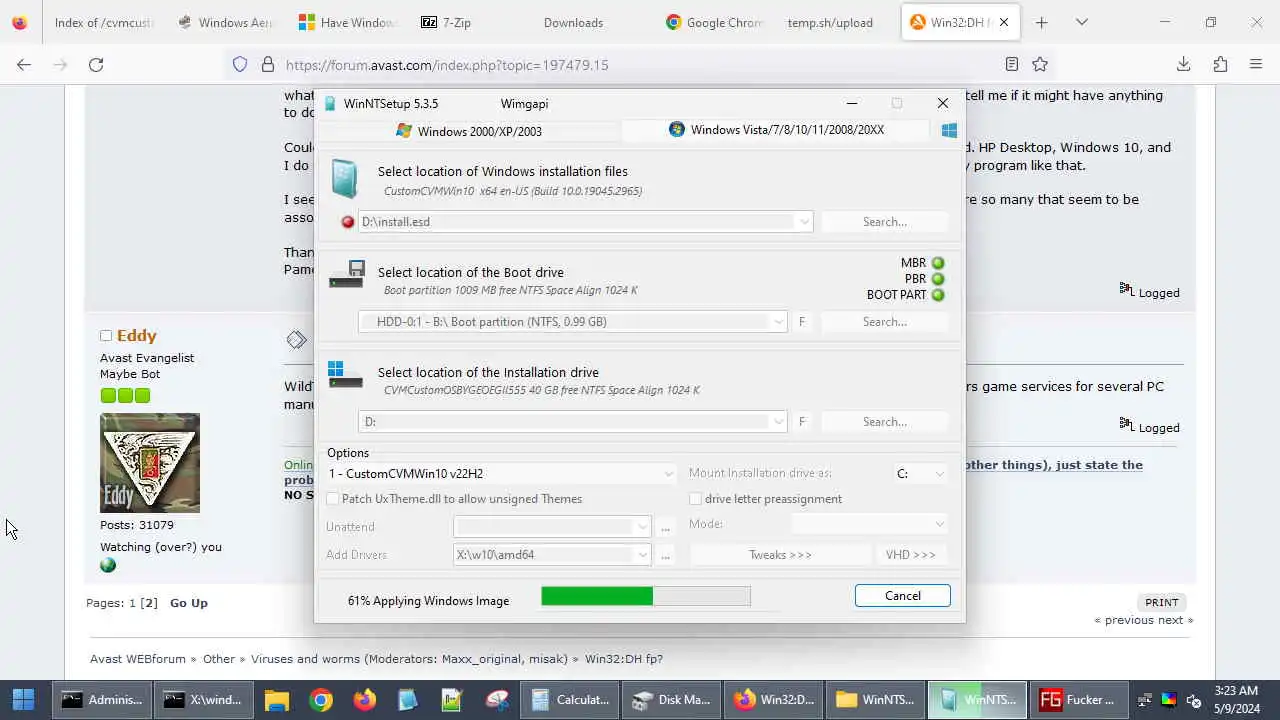
Task: Click the green MBR status light
Action: [938, 263]
